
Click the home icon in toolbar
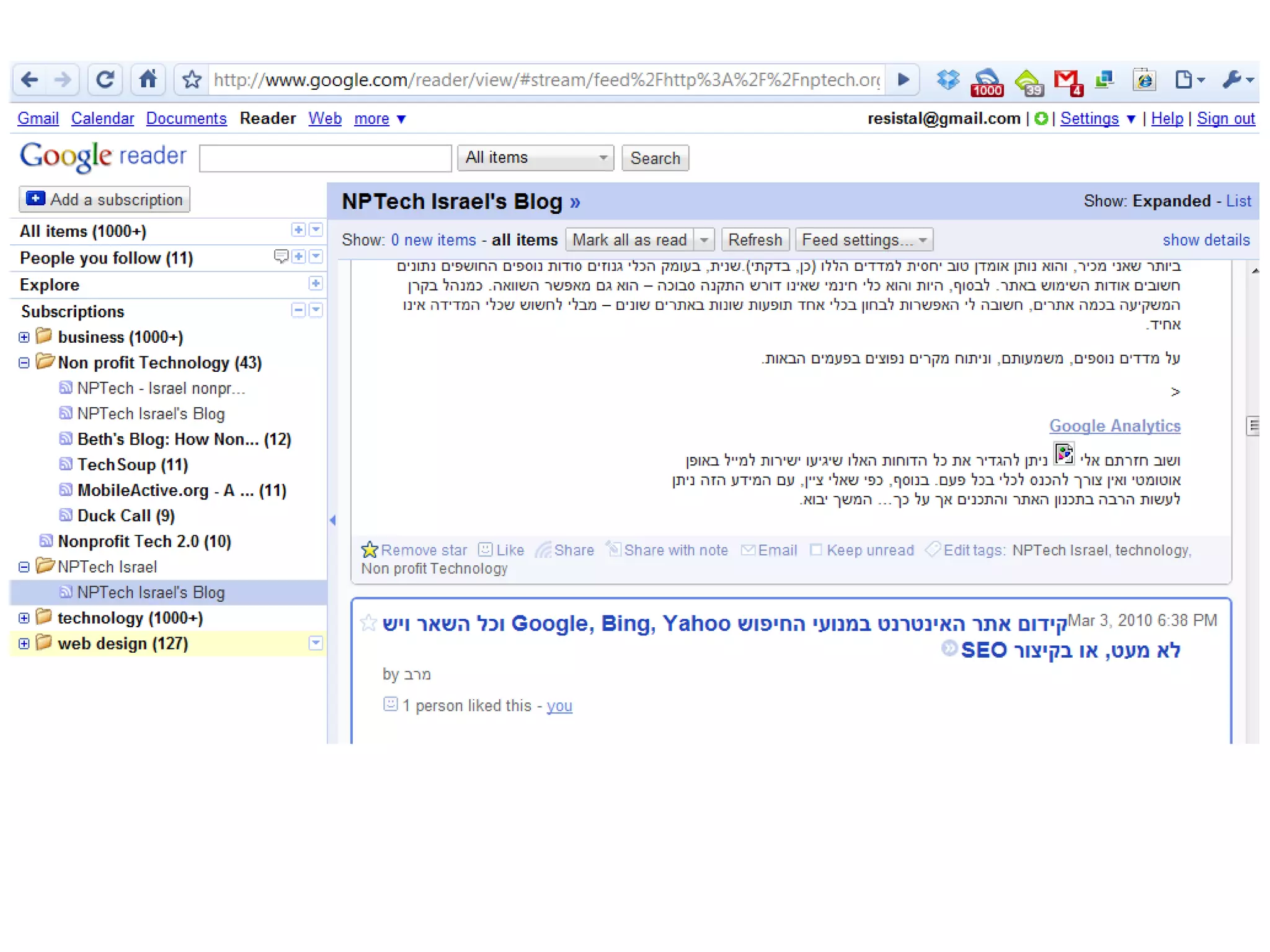[148, 79]
